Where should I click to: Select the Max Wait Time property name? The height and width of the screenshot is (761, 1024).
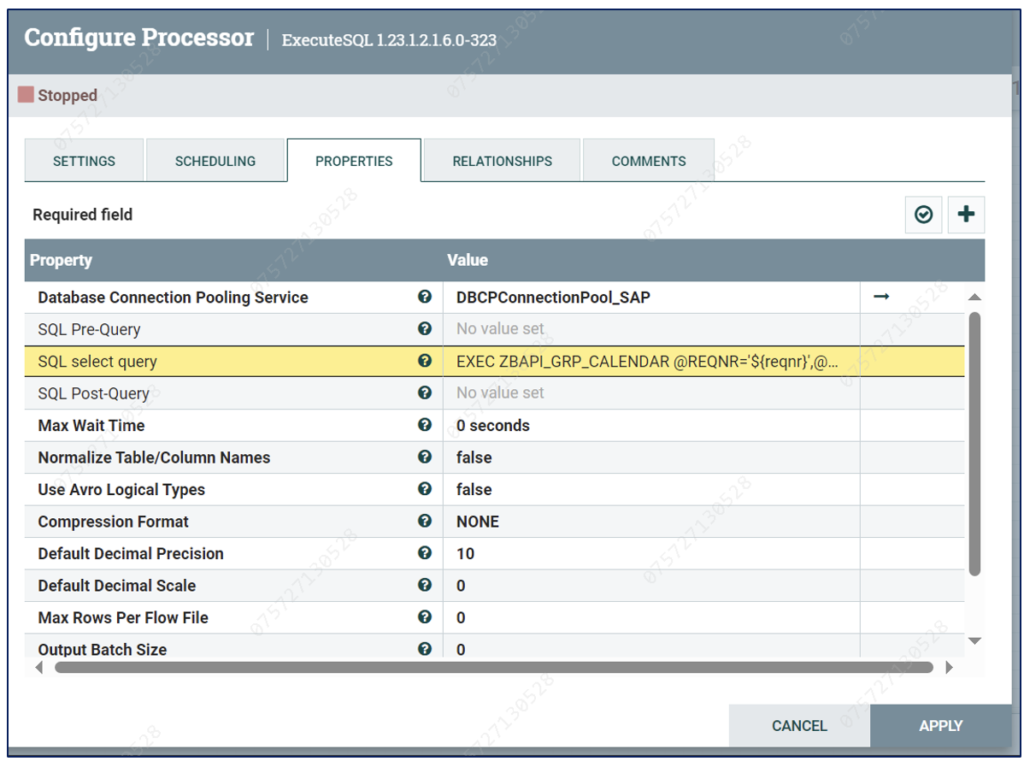coord(91,425)
